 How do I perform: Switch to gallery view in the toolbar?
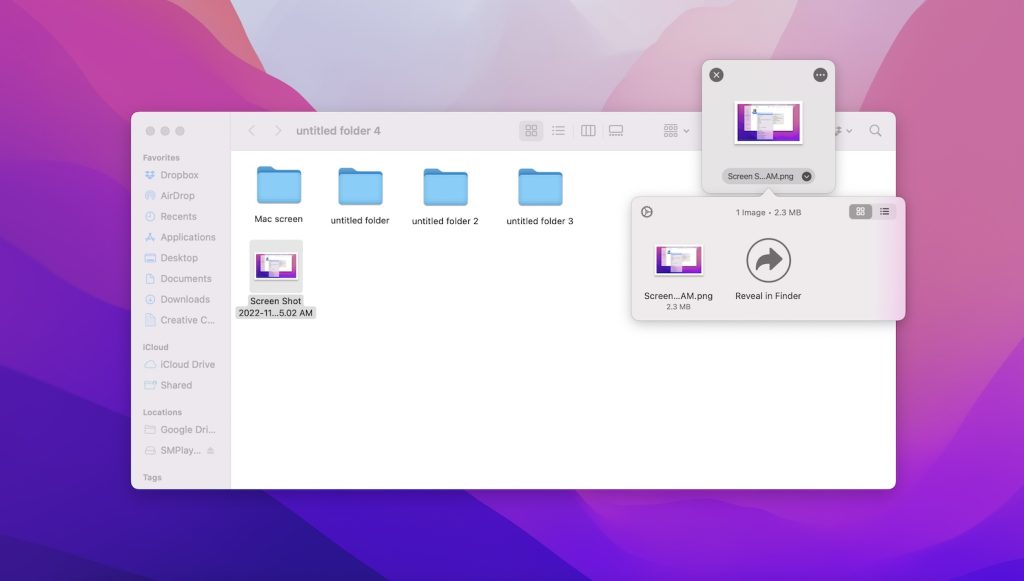coord(613,130)
